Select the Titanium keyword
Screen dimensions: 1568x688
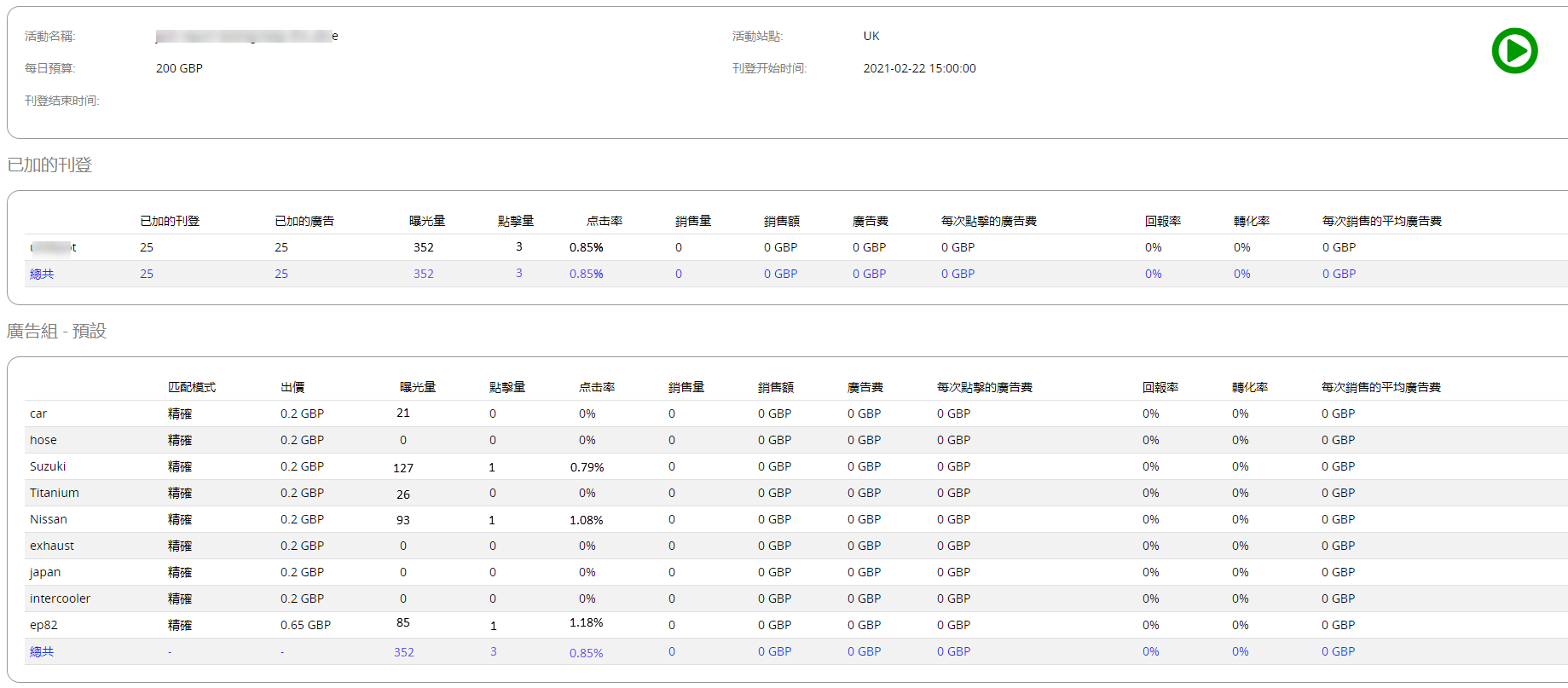pyautogui.click(x=55, y=493)
